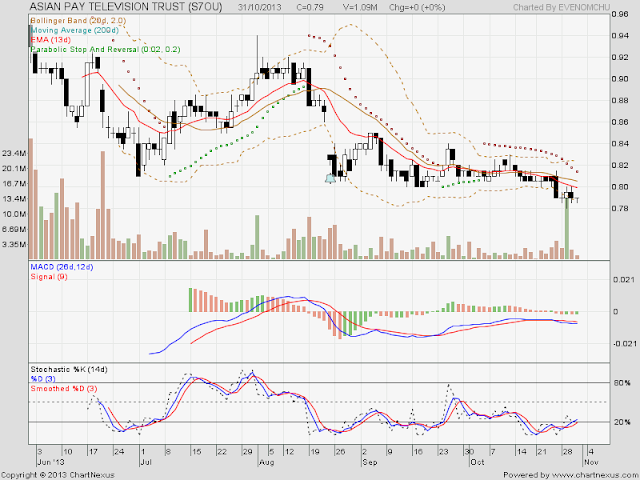Select the Smoothed %D (3) label
Image resolution: width=640 pixels, height=480 pixels.
tap(64, 389)
